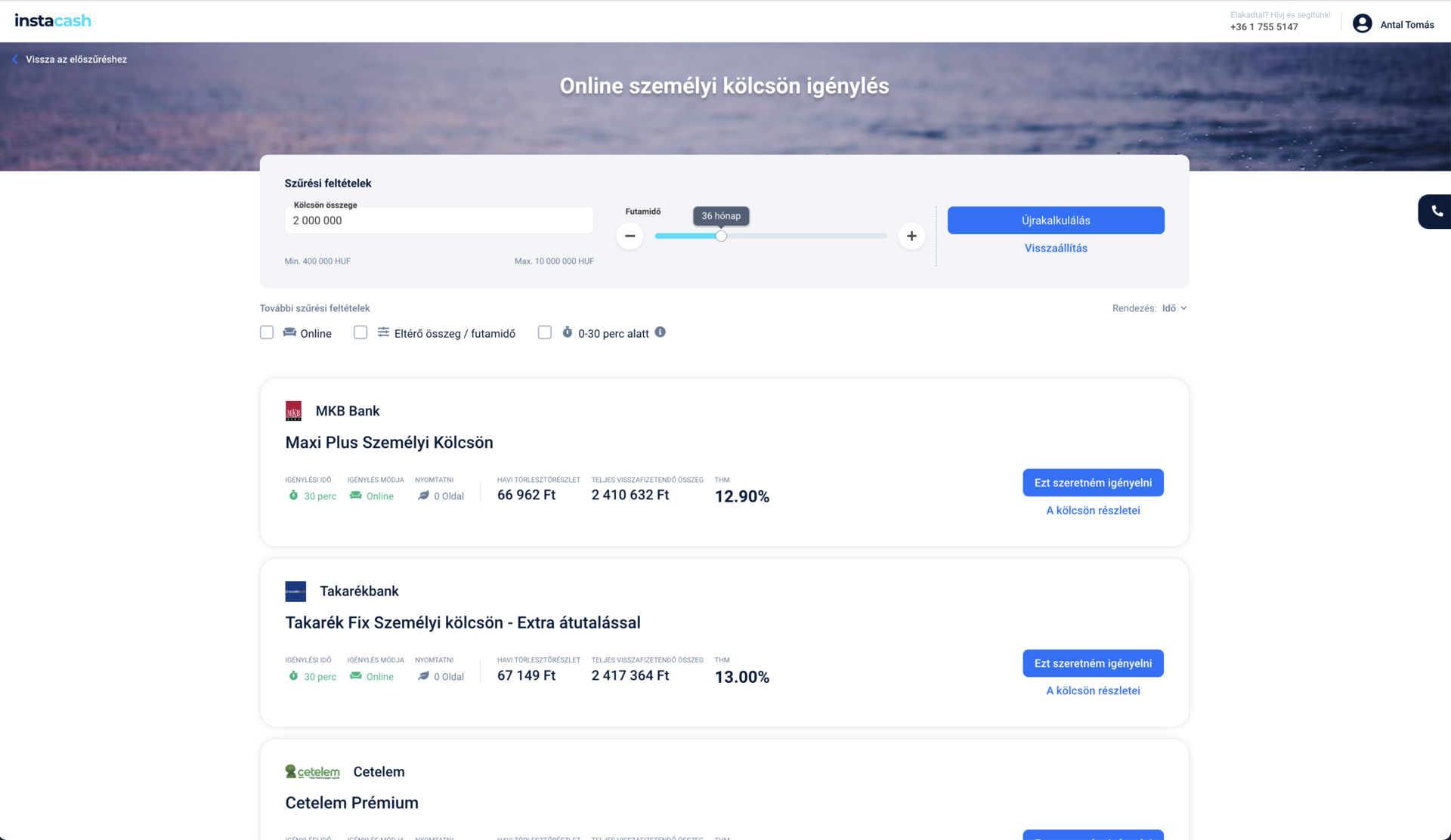The width and height of the screenshot is (1451, 840).
Task: Click the Antal Tomás username
Action: coord(1407,25)
